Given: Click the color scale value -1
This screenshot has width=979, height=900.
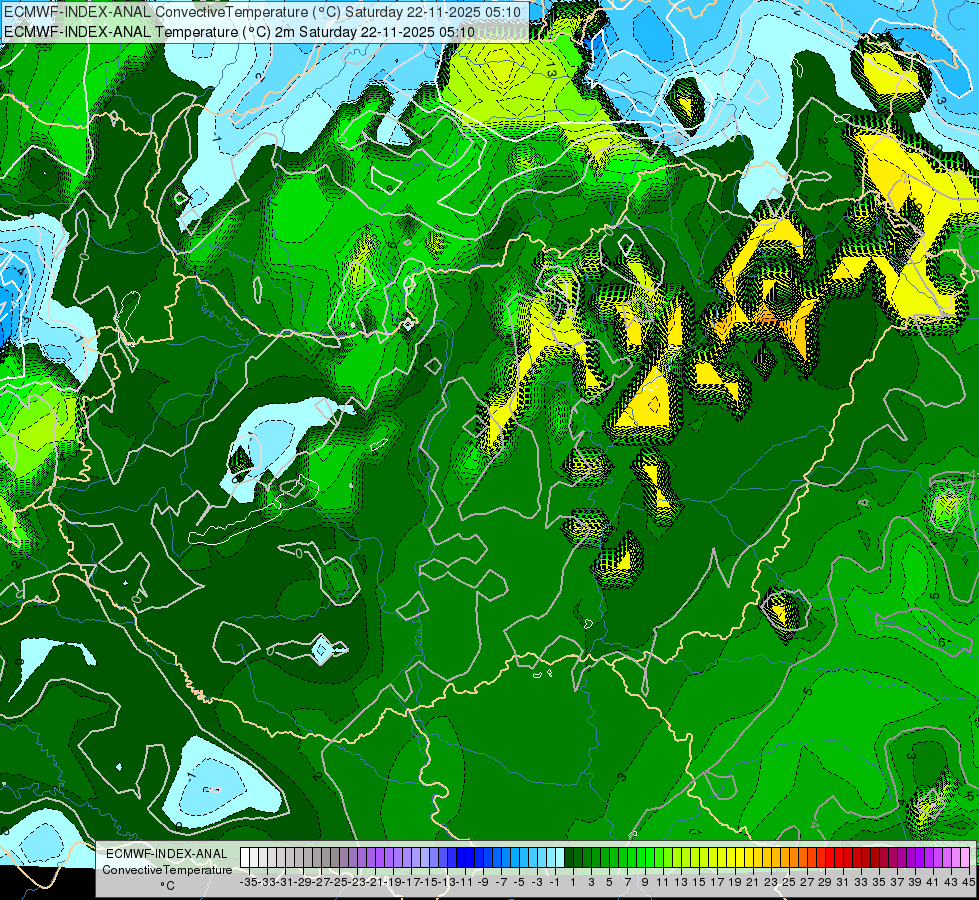Looking at the screenshot, I should [555, 882].
